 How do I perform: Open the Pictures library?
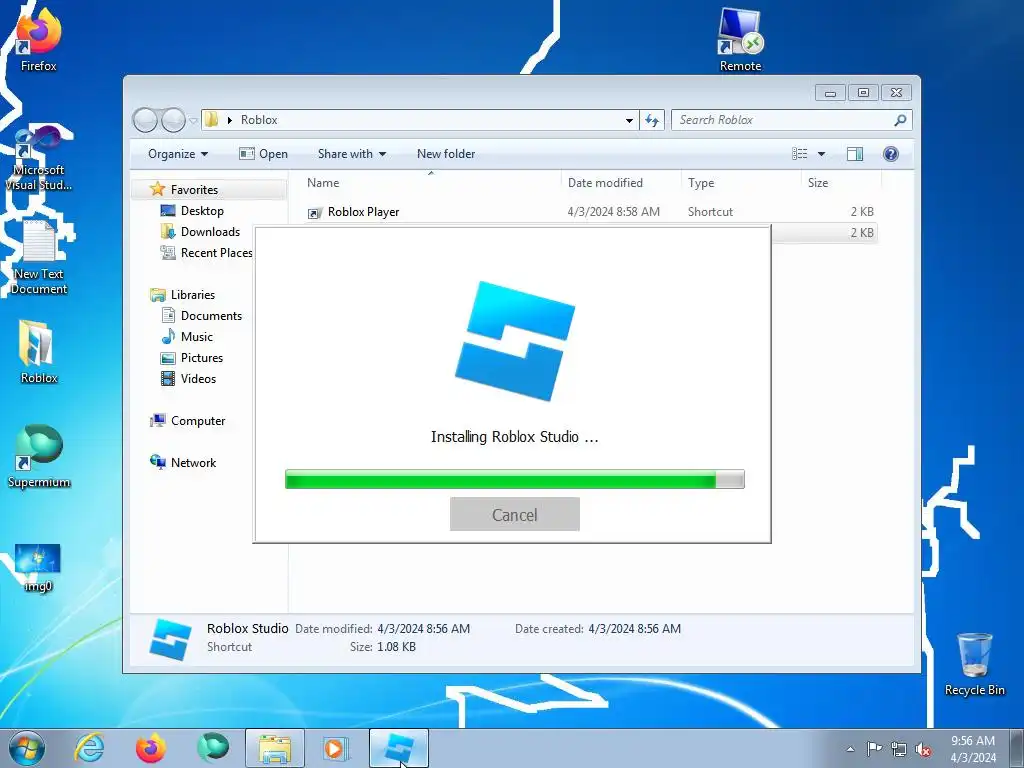click(201, 358)
